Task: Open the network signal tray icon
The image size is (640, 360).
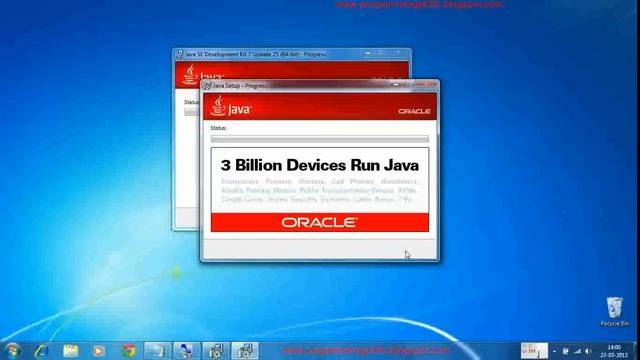Action: 577,351
